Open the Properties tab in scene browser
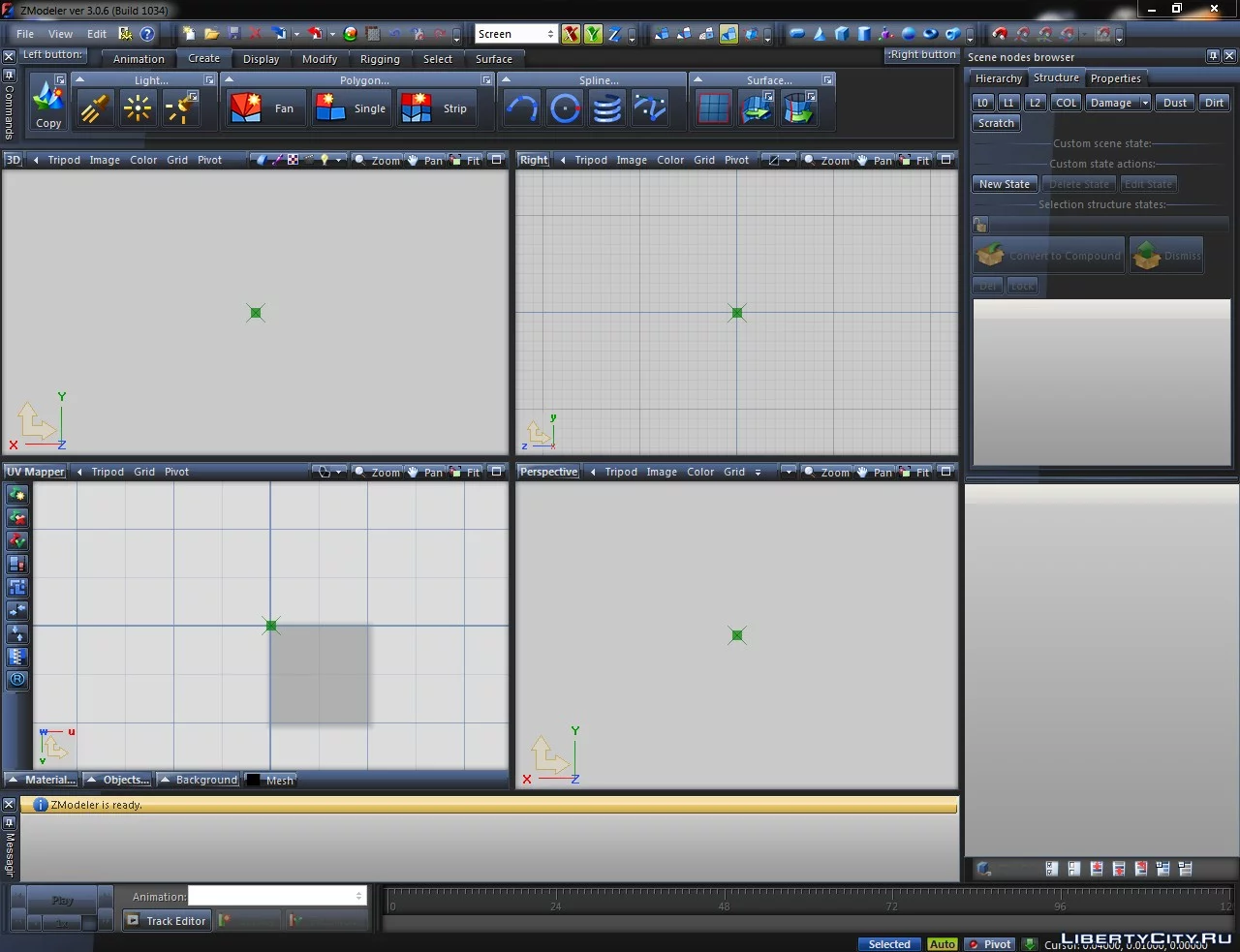The image size is (1240, 952). pos(1115,78)
